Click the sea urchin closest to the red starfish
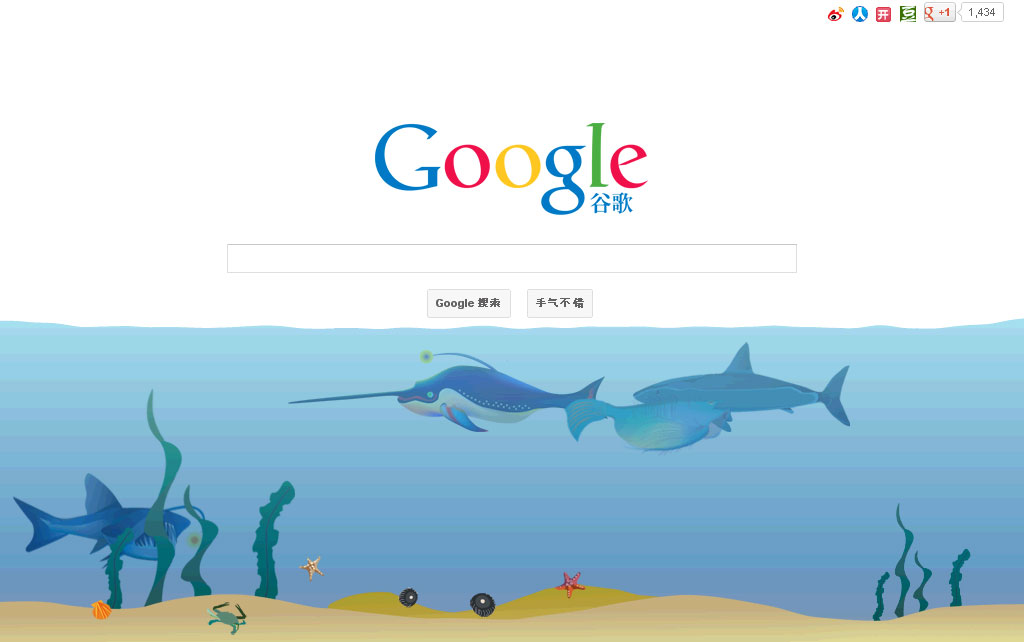 point(483,604)
